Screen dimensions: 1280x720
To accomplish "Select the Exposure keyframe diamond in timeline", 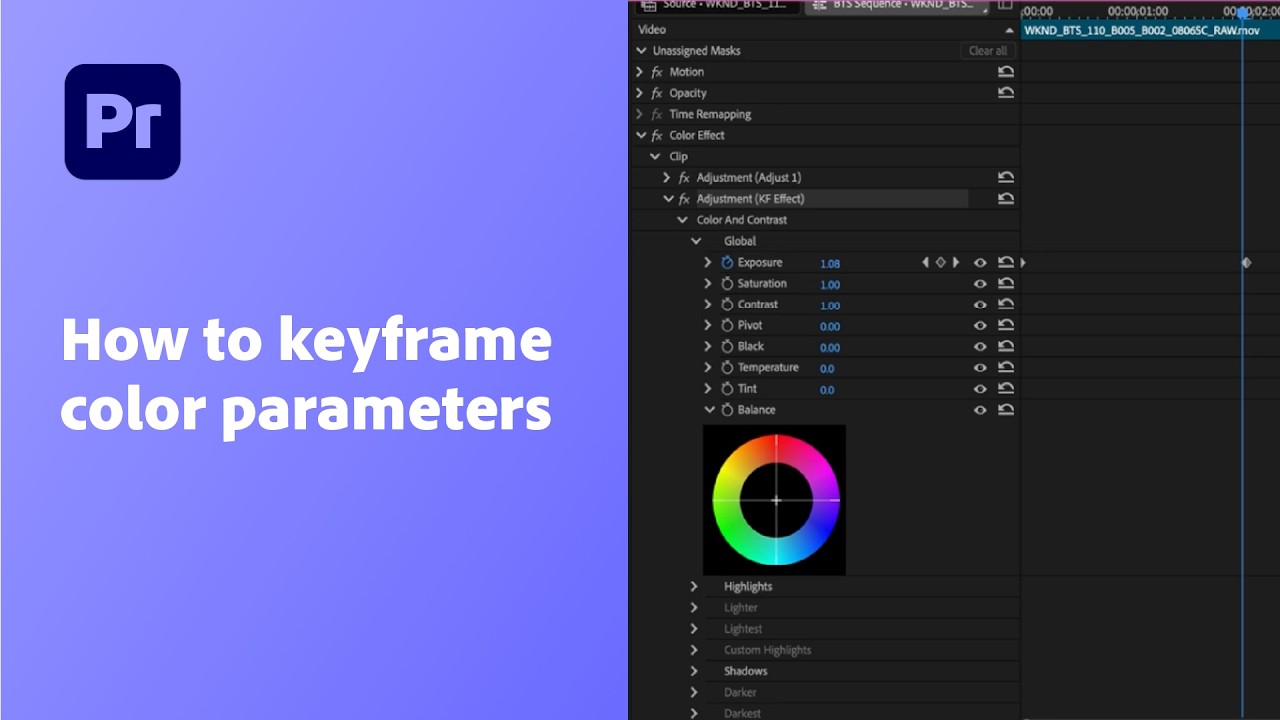I will tap(1246, 263).
